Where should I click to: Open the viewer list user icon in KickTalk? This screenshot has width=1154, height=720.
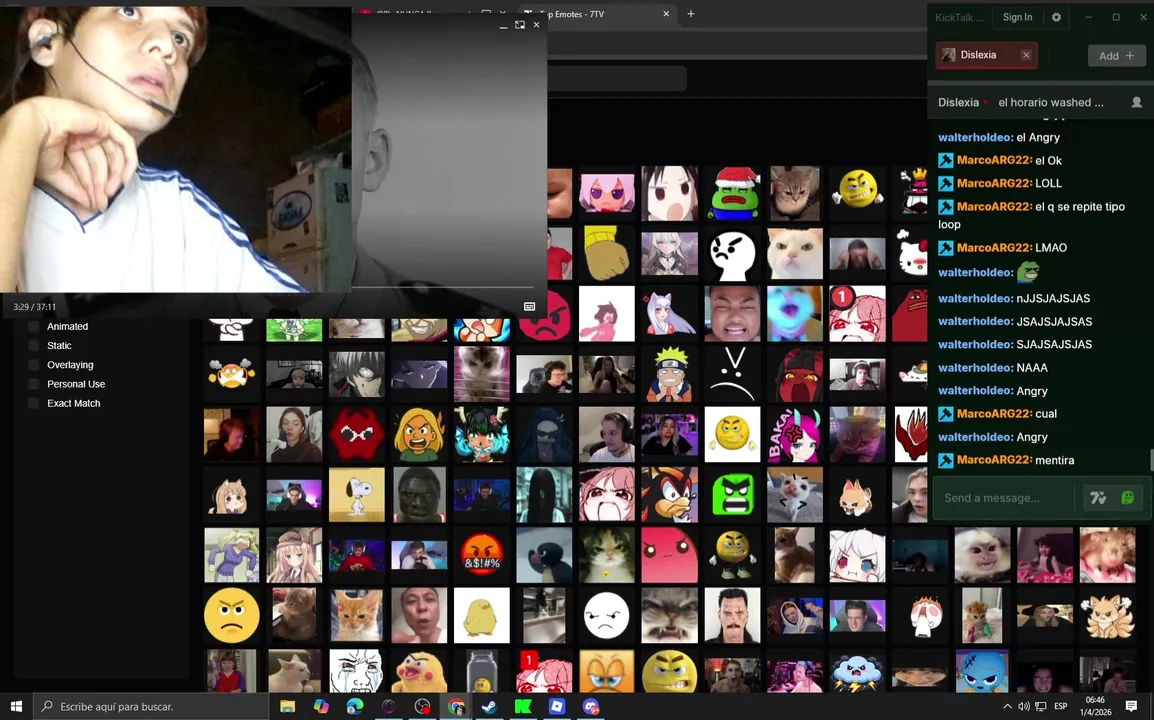1136,102
